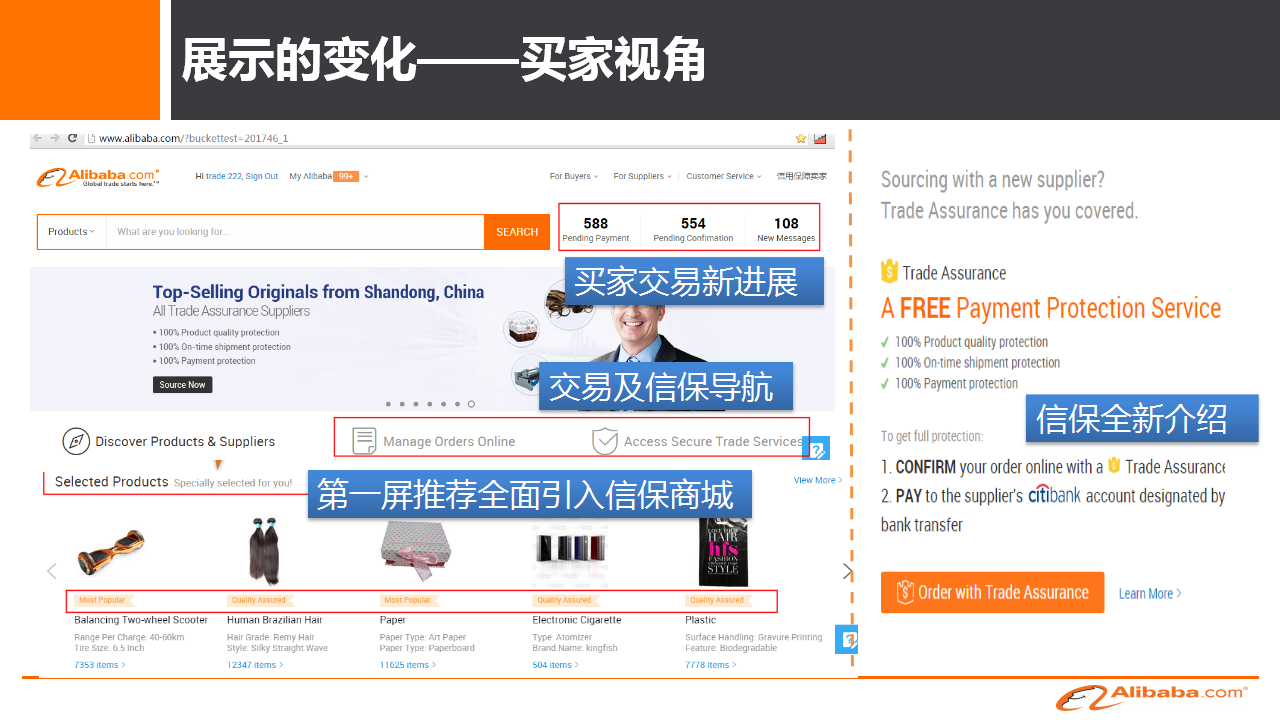Viewport: 1280px width, 720px height.
Task: Select the first banner carousel dot
Action: (388, 404)
